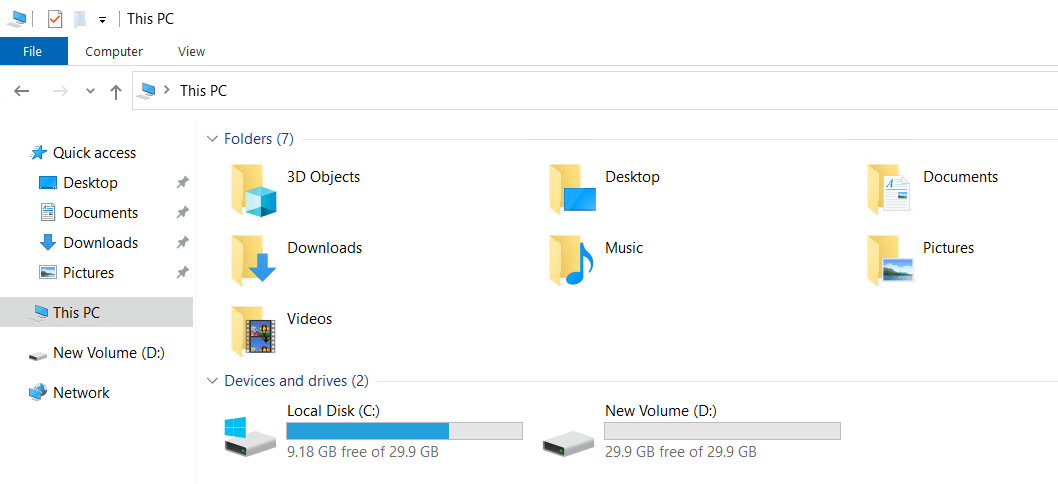Screen dimensions: 1058x484
Task: Open the Pictures folder in main pane
Action: (x=889, y=261)
